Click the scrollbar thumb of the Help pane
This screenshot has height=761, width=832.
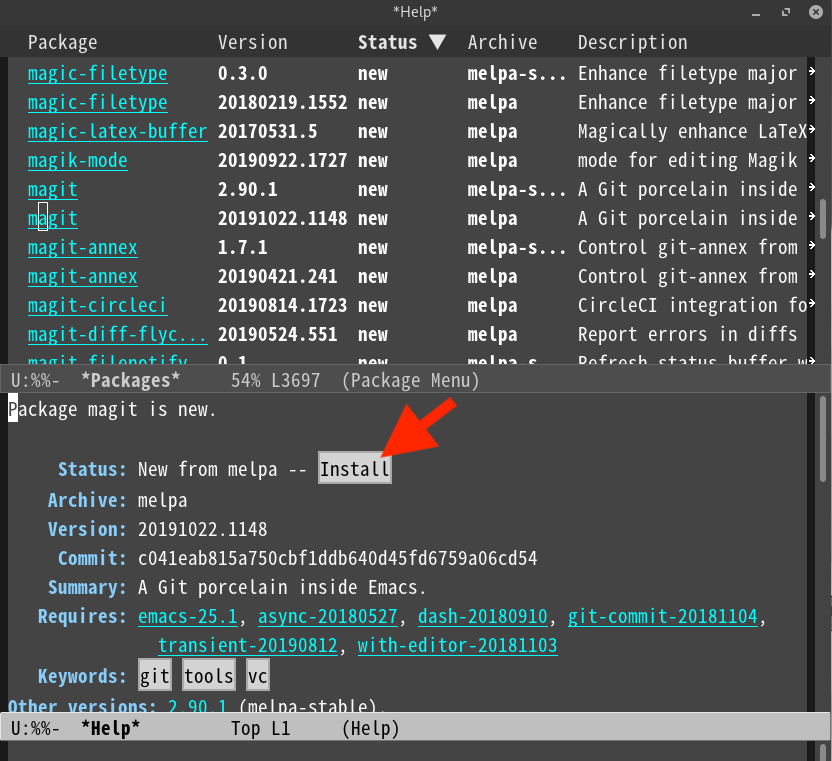[823, 439]
